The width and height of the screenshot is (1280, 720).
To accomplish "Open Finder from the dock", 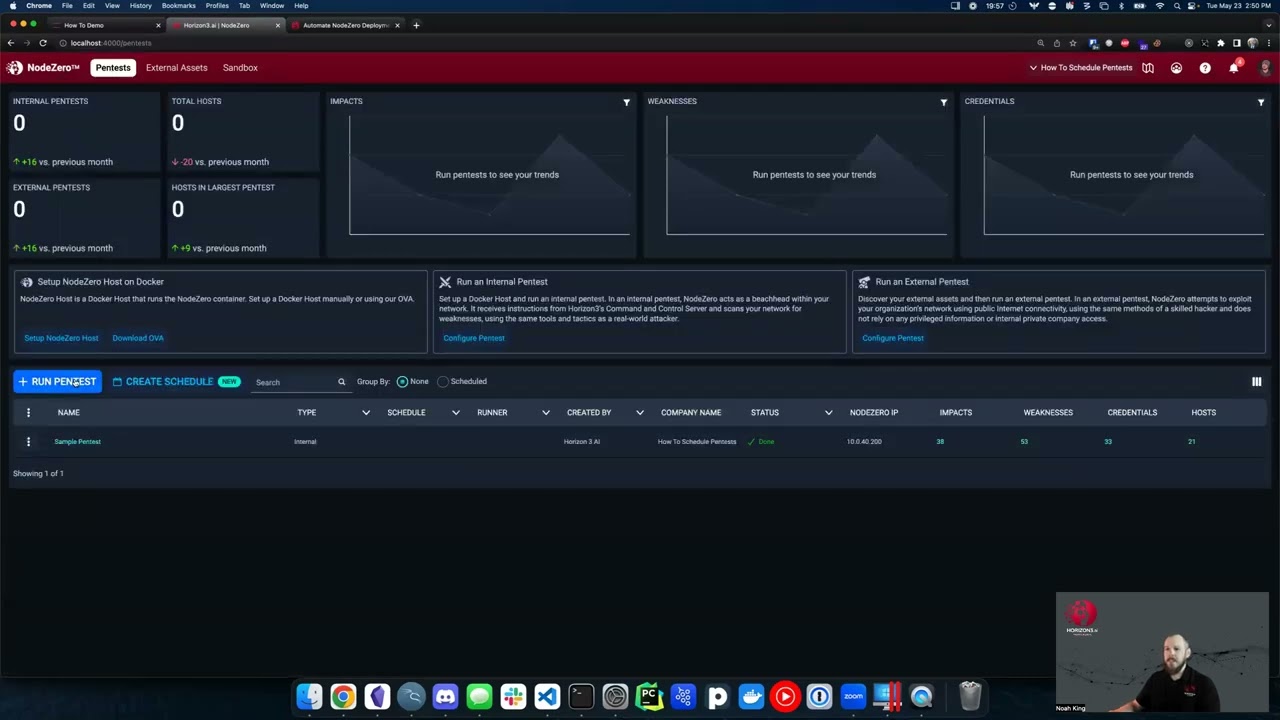I will coord(310,695).
